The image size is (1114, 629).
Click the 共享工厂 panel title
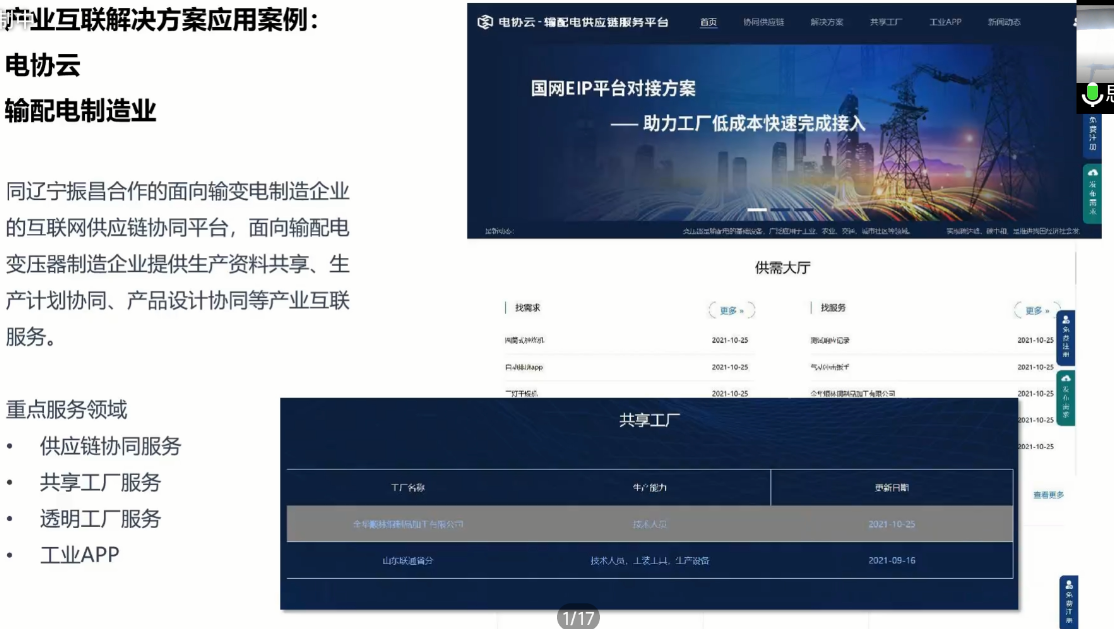coord(649,420)
